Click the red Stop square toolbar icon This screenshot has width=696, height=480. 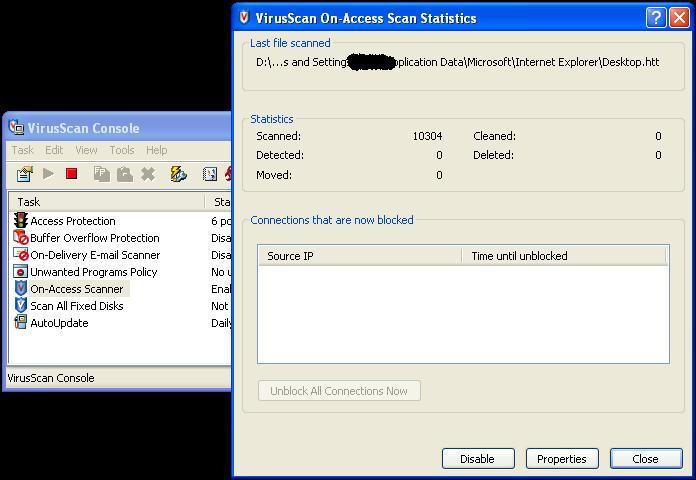click(71, 174)
